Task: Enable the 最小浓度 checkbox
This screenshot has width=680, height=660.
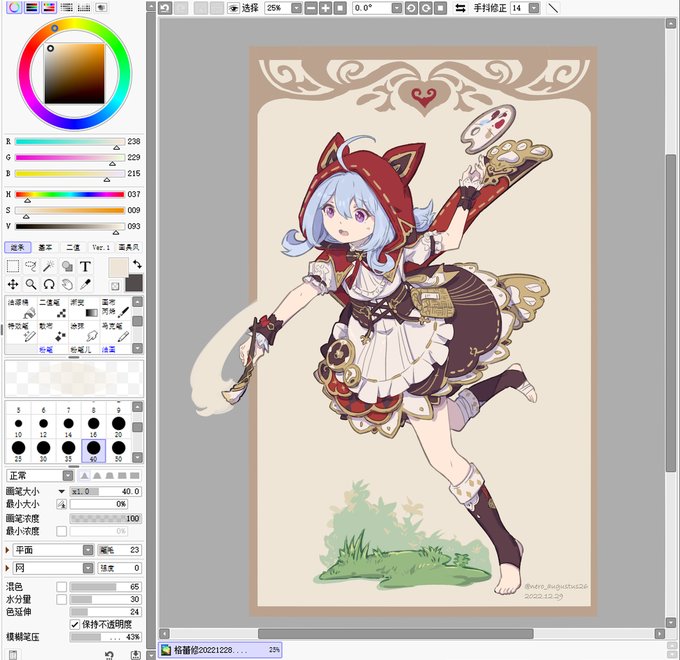Action: 62,531
